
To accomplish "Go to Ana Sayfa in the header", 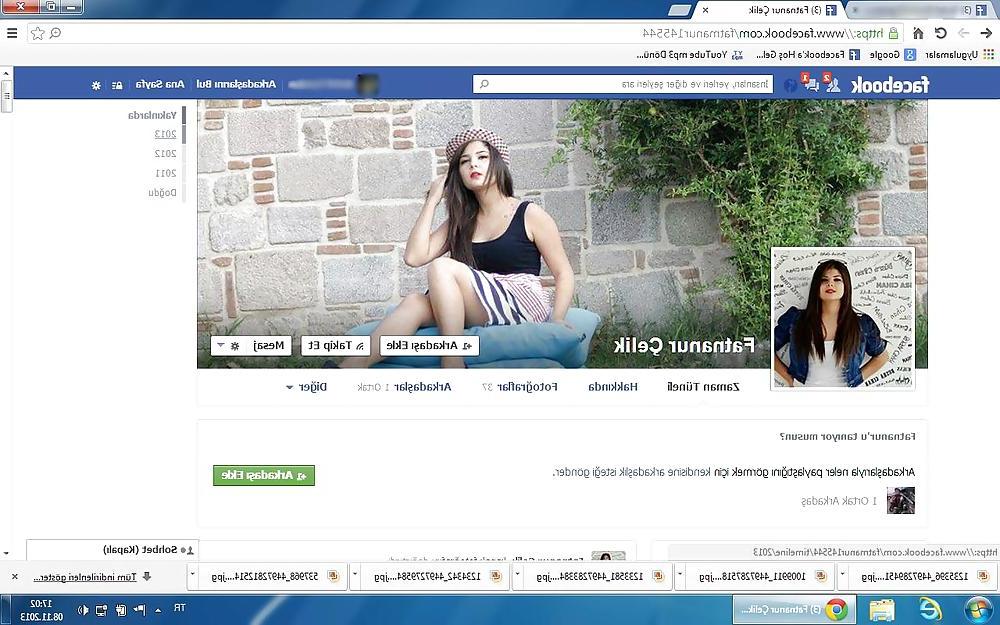I will click(x=160, y=84).
